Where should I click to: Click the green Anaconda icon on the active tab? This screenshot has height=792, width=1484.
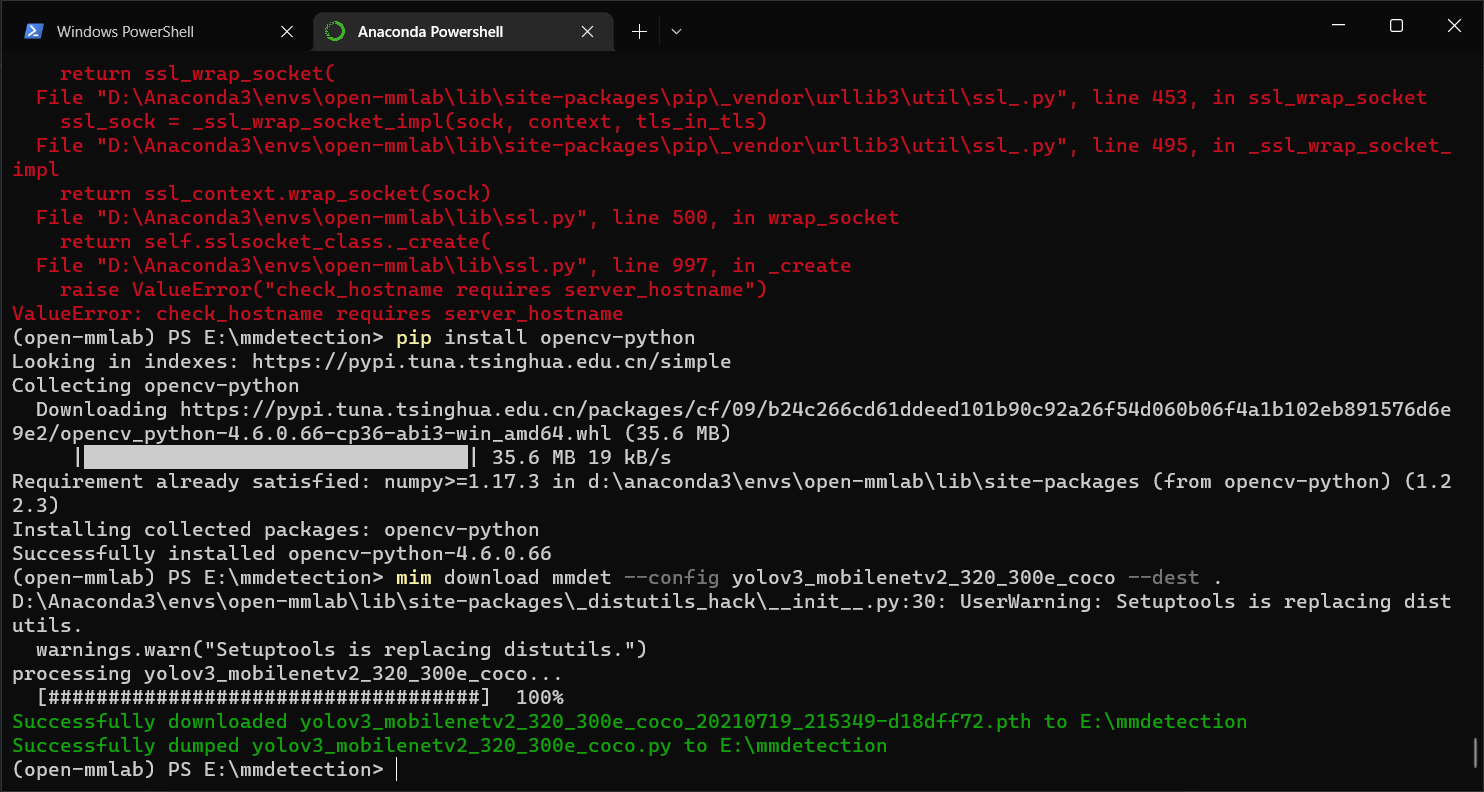tap(333, 31)
